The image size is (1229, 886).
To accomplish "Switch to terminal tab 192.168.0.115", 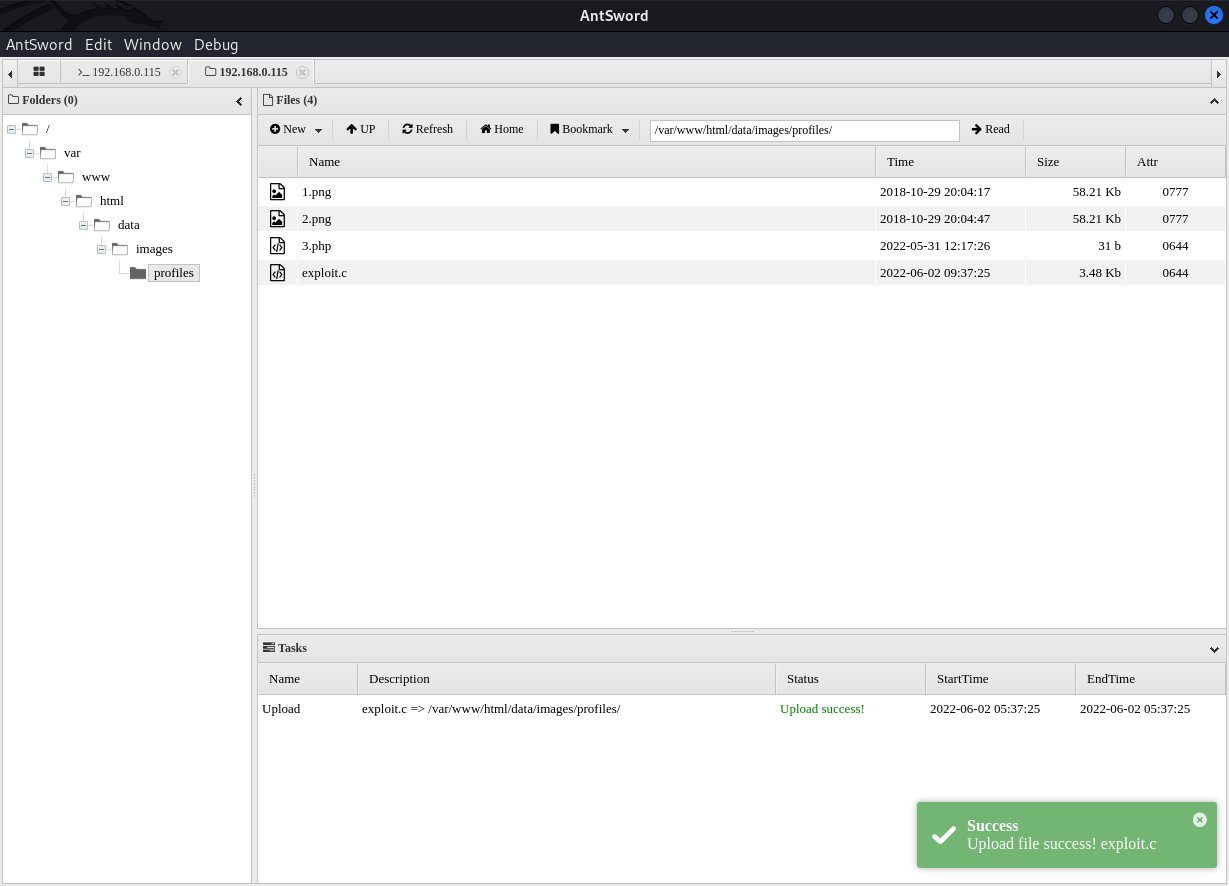I will pyautogui.click(x=119, y=72).
